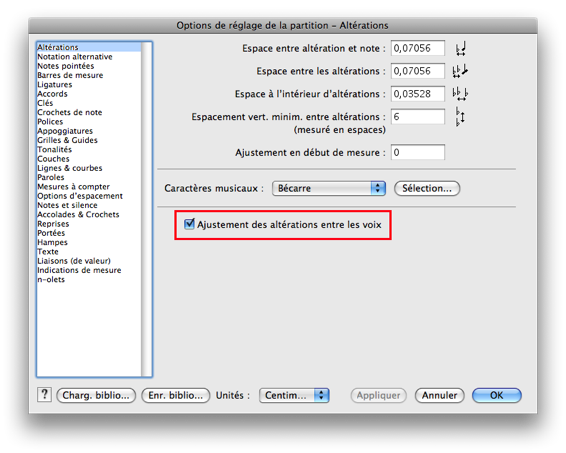Select Notation alternative in the category list
566x453 pixels.
(75, 57)
